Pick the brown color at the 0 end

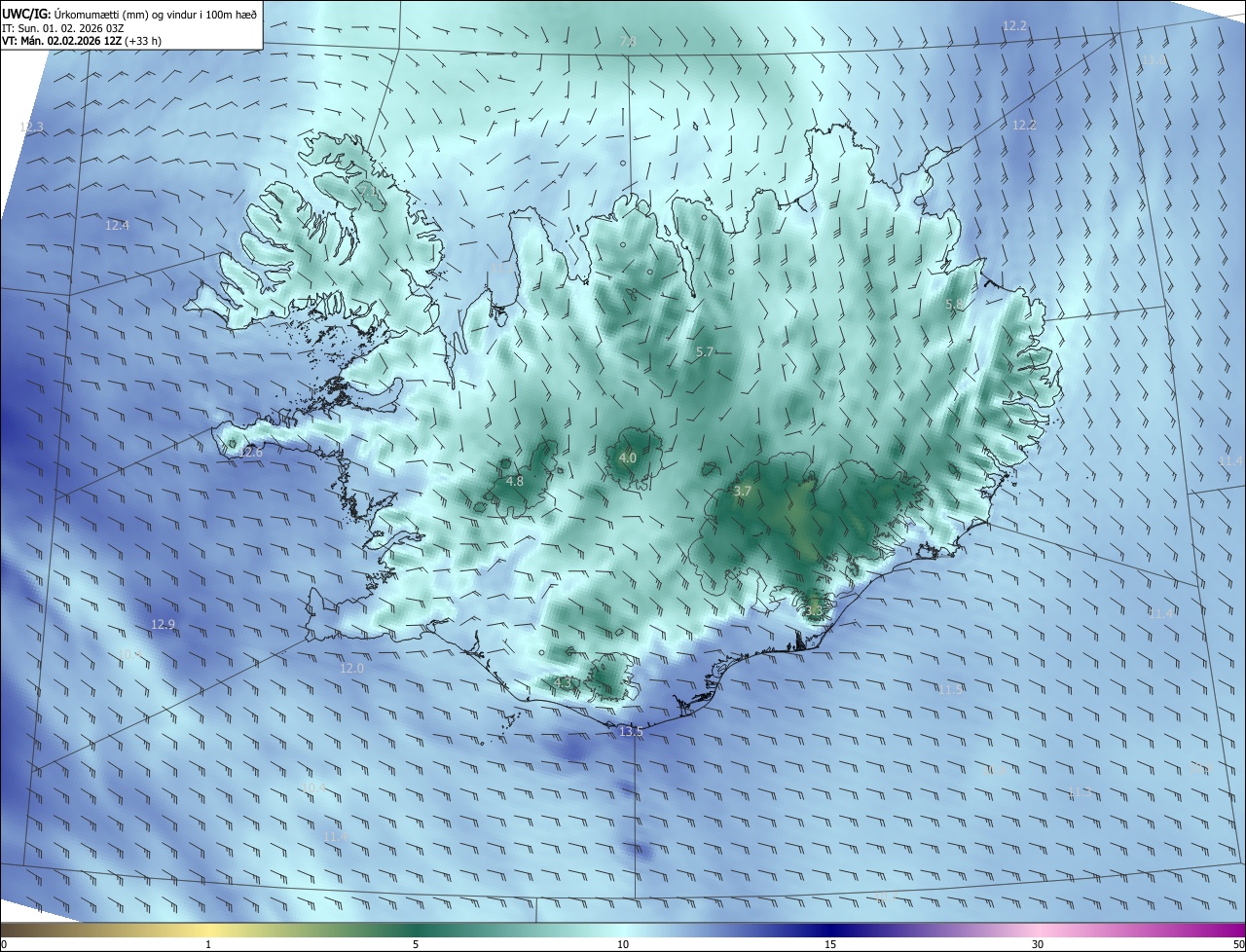pos(6,930)
